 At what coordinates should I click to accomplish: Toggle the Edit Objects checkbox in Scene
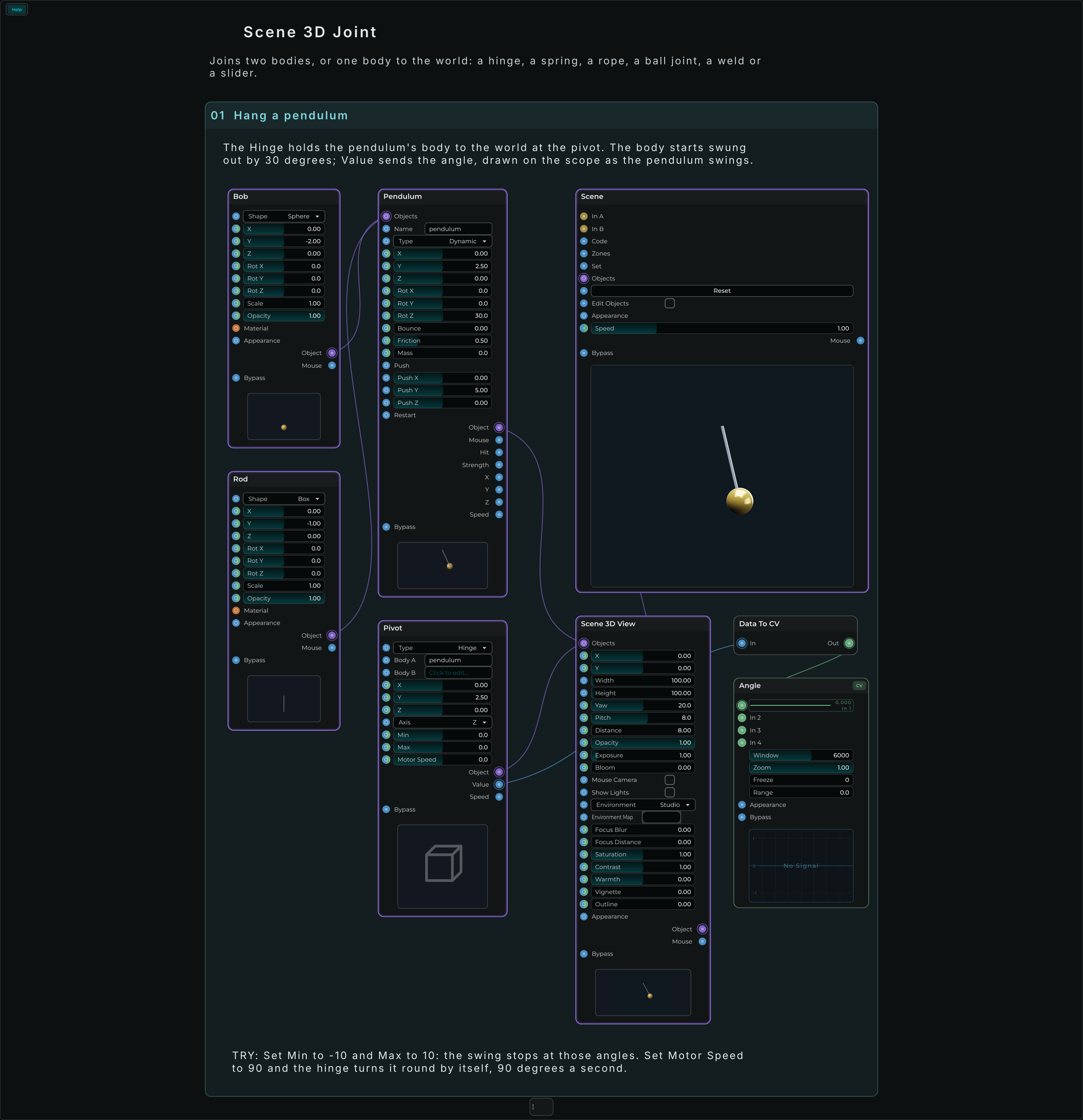point(670,303)
